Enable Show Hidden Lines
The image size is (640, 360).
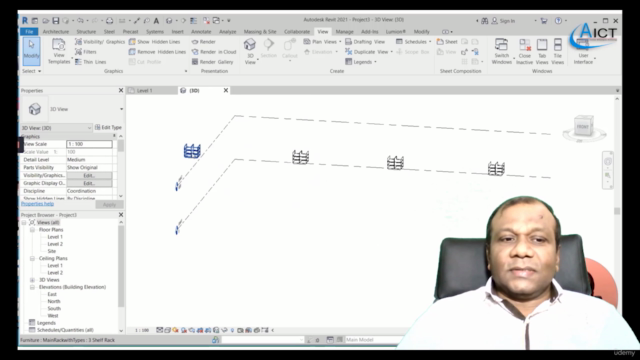(x=154, y=42)
